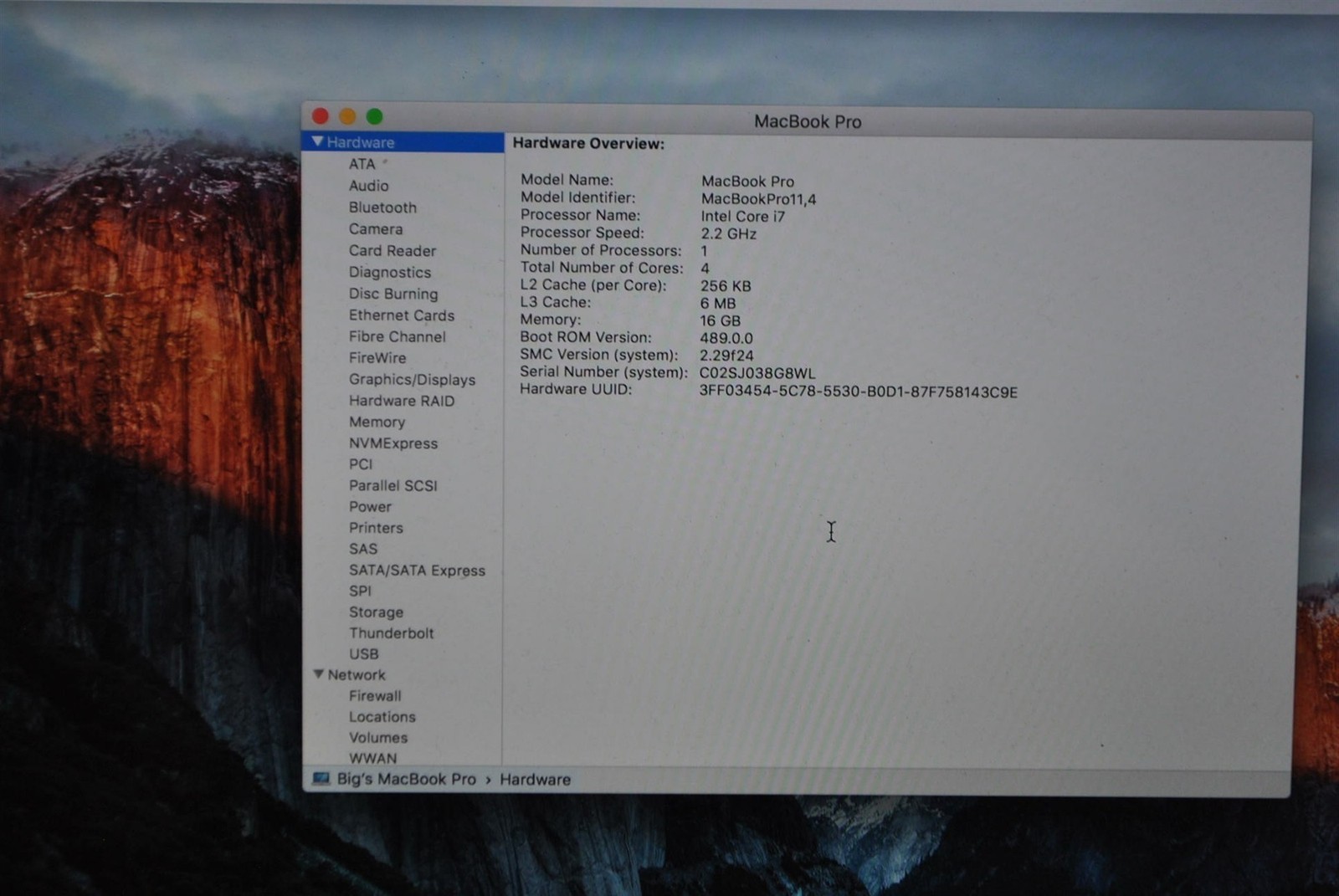Click the SMC version 2.29f24
The height and width of the screenshot is (896, 1339).
pos(726,356)
